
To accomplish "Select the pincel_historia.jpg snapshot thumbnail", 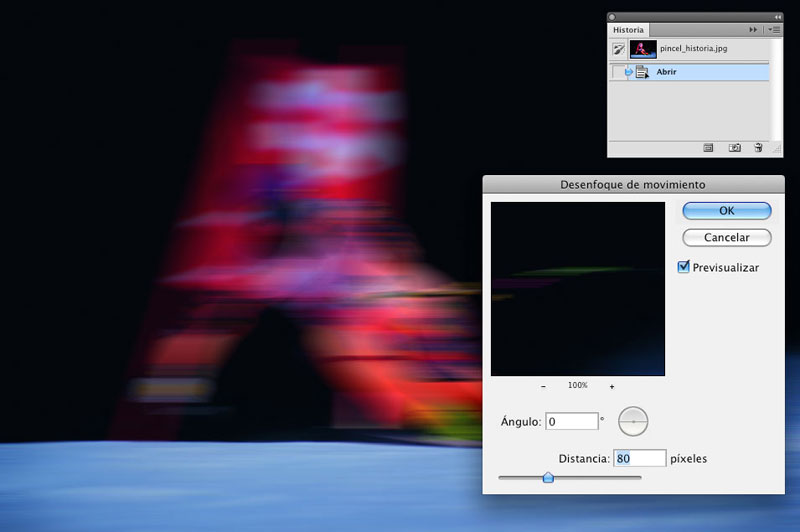I will pyautogui.click(x=643, y=49).
